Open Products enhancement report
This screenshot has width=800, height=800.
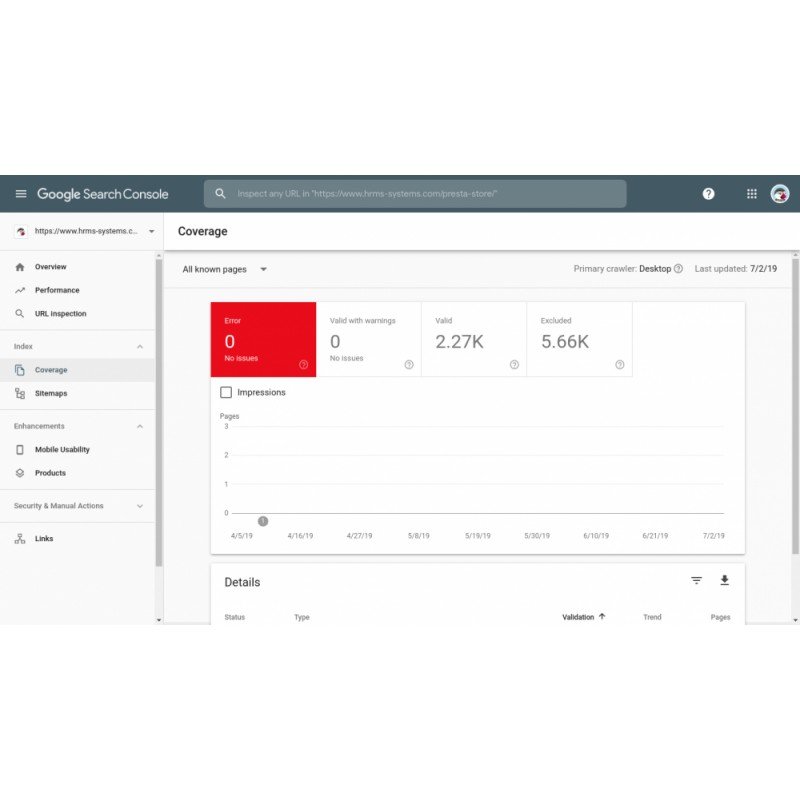tap(78, 473)
